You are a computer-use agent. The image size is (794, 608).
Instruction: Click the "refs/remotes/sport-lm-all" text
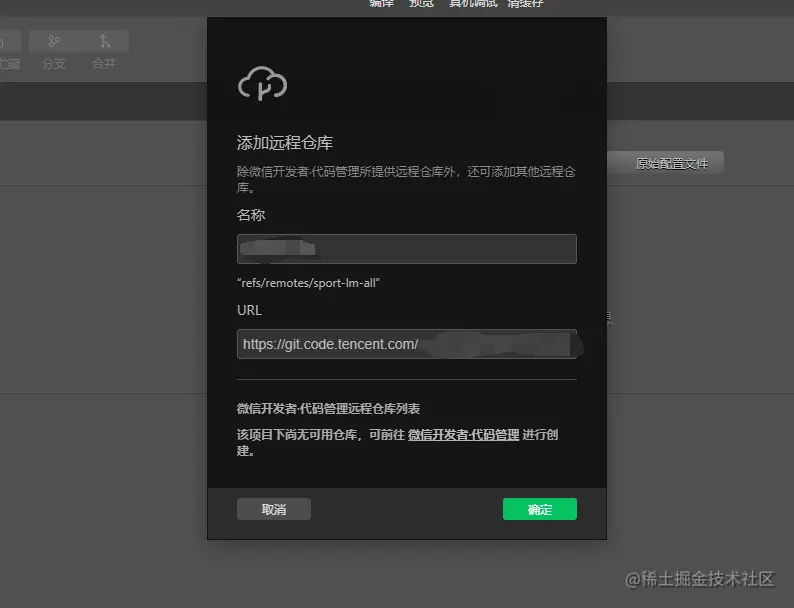[308, 283]
